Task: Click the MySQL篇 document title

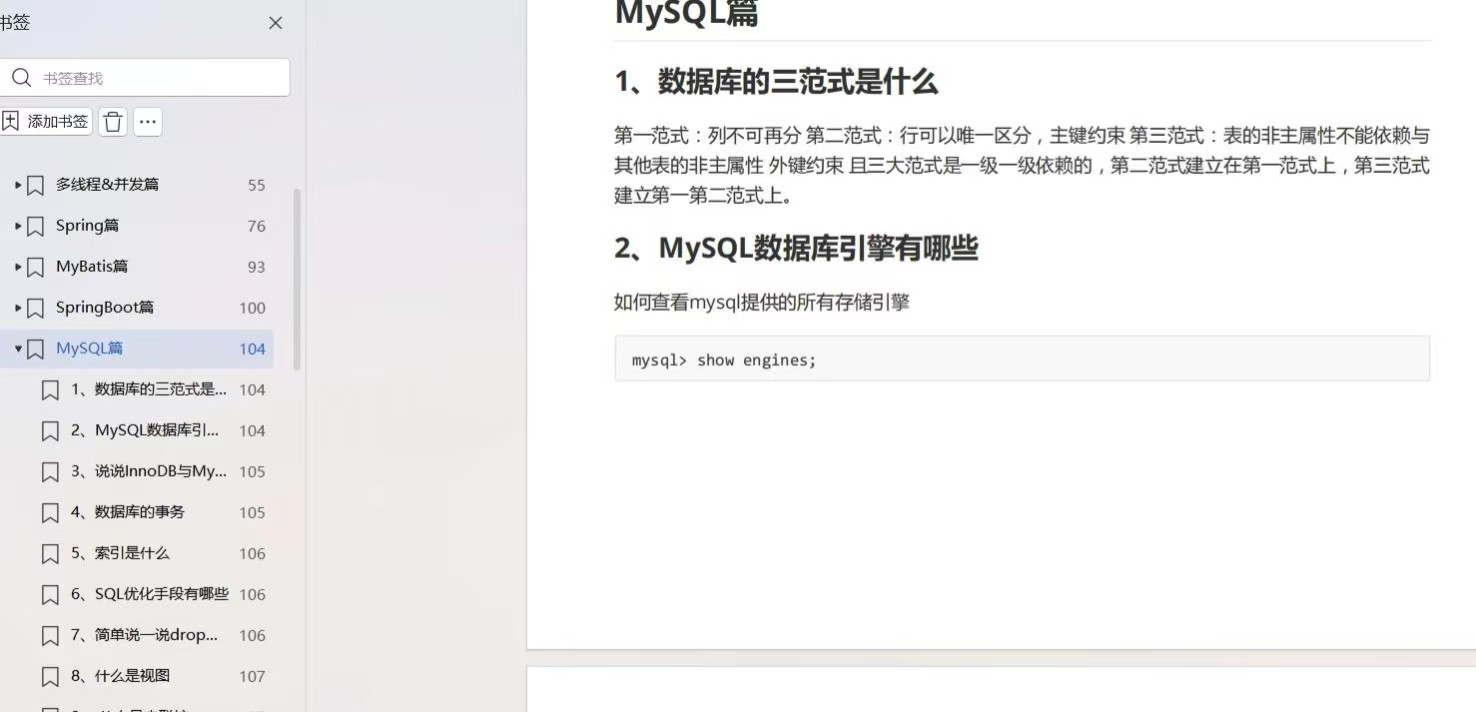Action: point(686,14)
